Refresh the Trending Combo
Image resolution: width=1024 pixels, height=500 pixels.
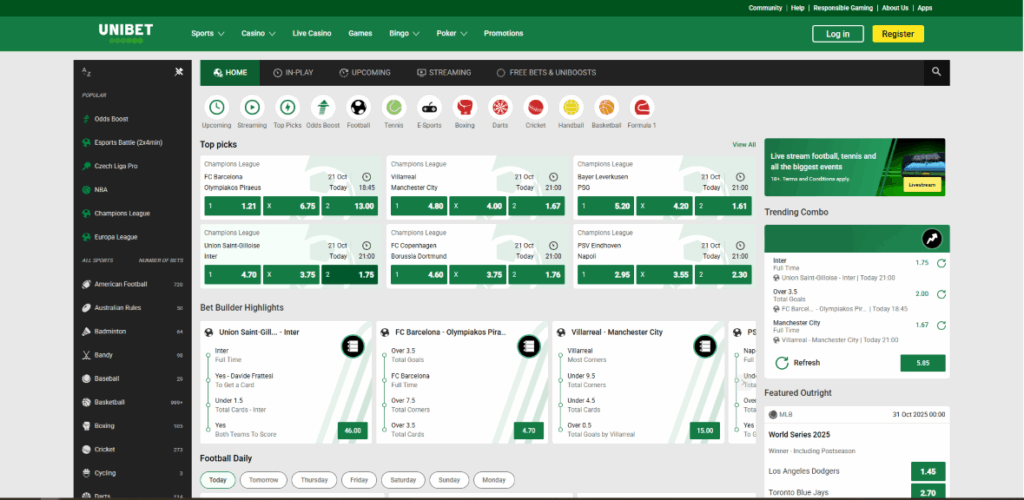pos(799,363)
